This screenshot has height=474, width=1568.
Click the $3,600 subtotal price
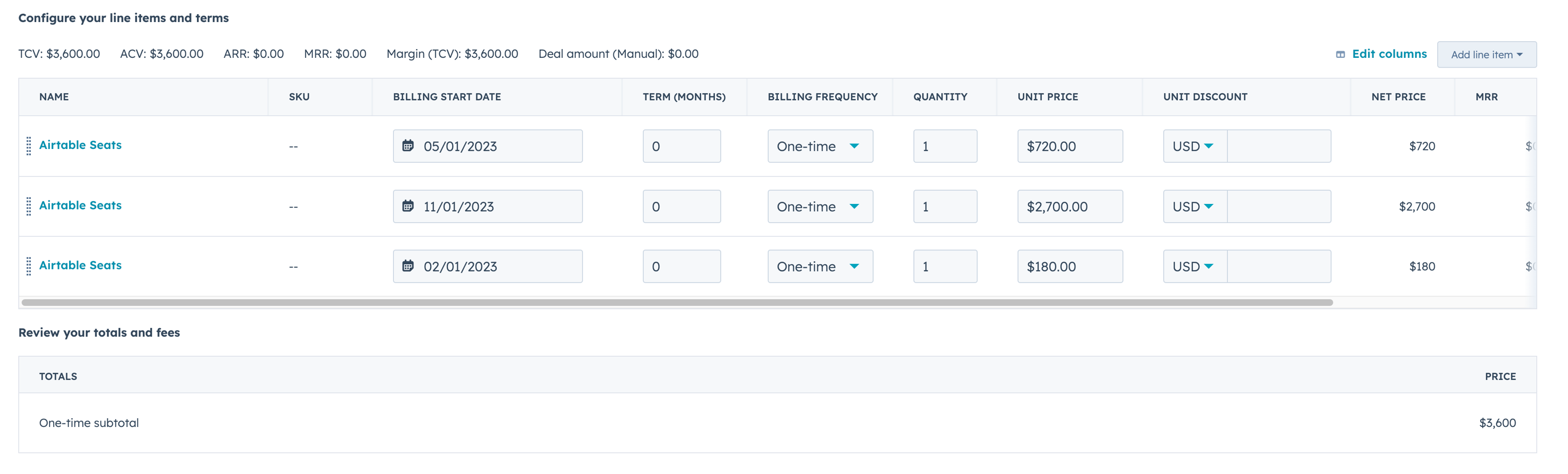[1497, 423]
